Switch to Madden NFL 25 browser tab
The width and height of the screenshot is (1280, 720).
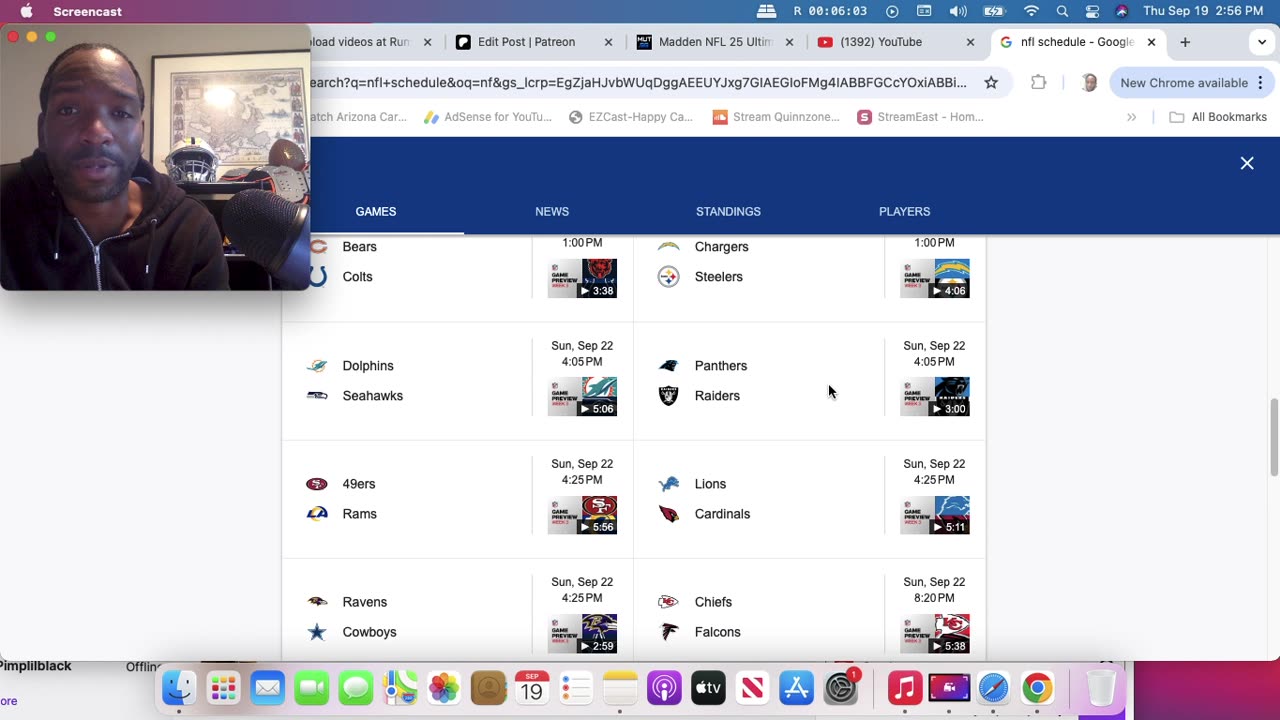(715, 42)
